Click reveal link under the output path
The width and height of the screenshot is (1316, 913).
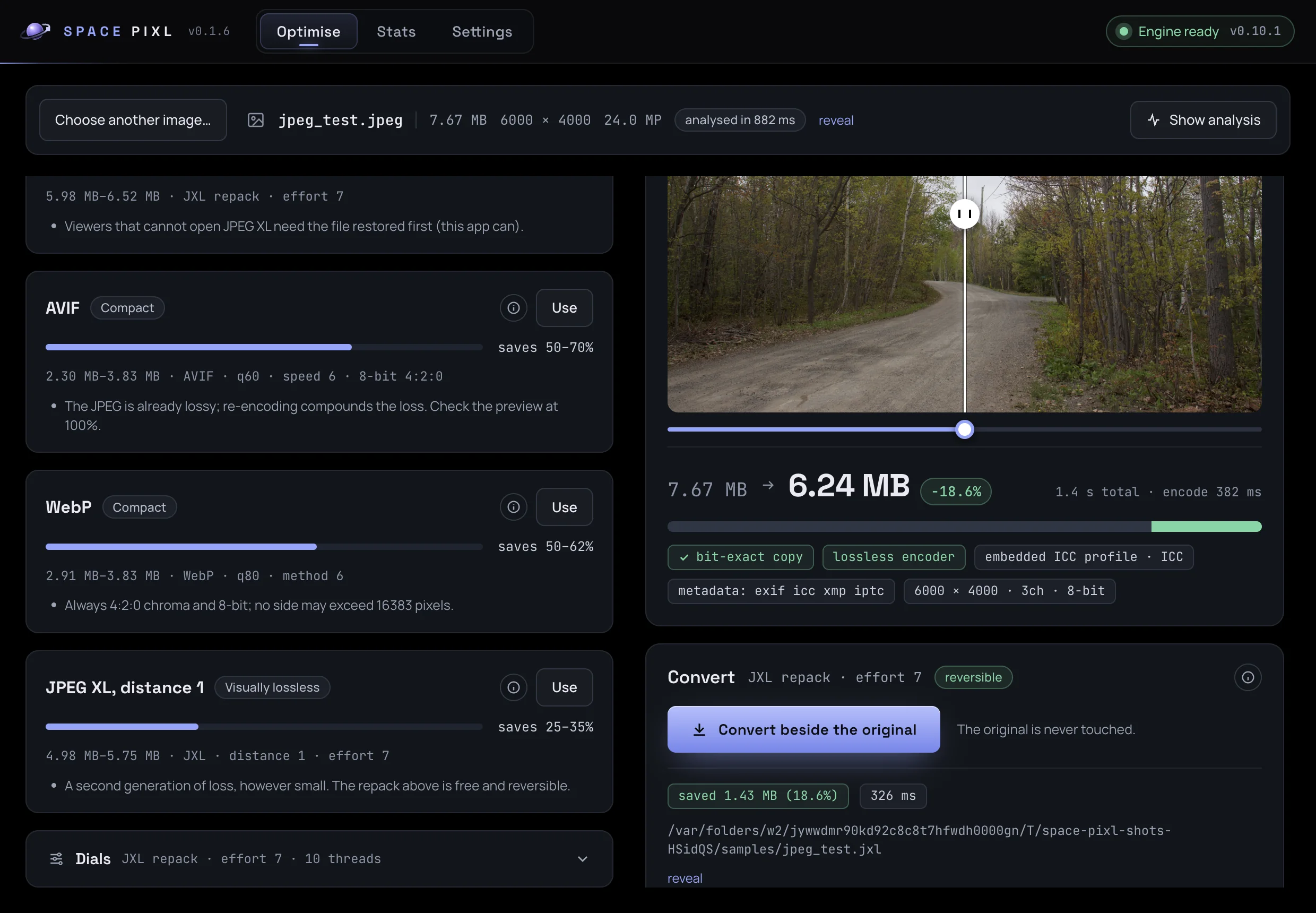[x=685, y=878]
